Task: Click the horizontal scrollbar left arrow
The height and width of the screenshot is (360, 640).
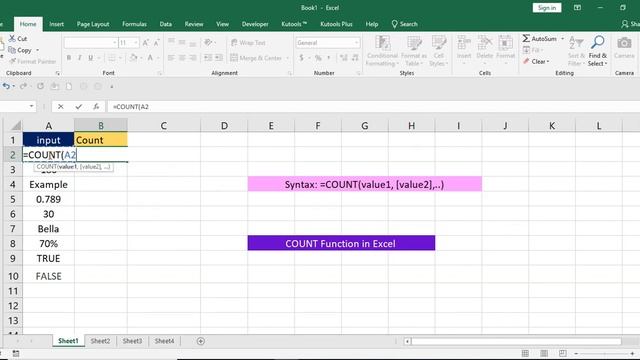Action: 407,341
